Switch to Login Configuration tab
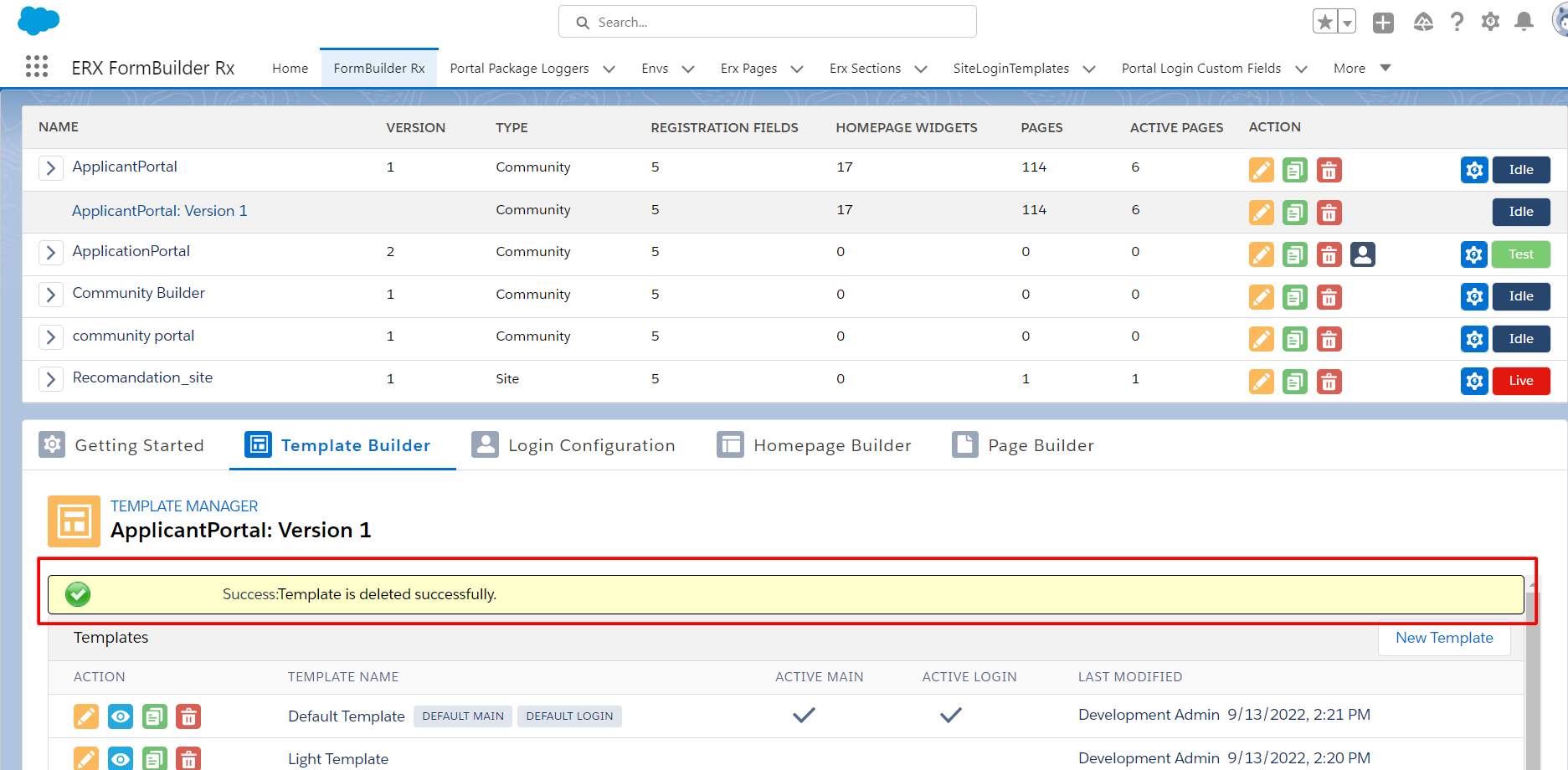The image size is (1568, 770). [x=573, y=445]
